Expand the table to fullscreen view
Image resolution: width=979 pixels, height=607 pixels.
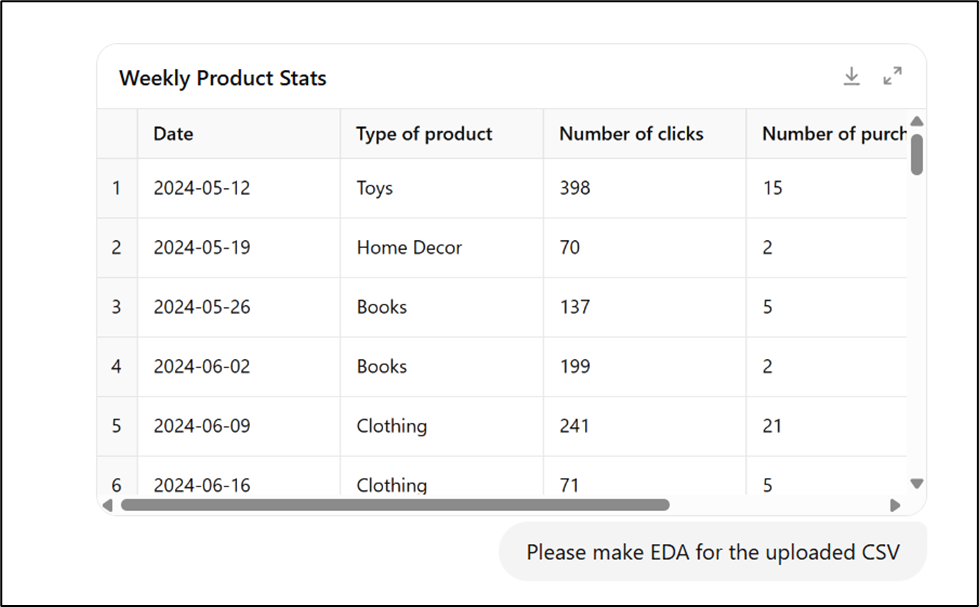click(893, 76)
